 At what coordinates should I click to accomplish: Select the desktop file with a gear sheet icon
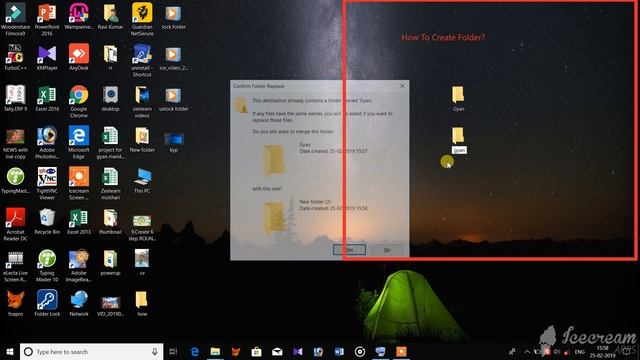click(x=110, y=98)
